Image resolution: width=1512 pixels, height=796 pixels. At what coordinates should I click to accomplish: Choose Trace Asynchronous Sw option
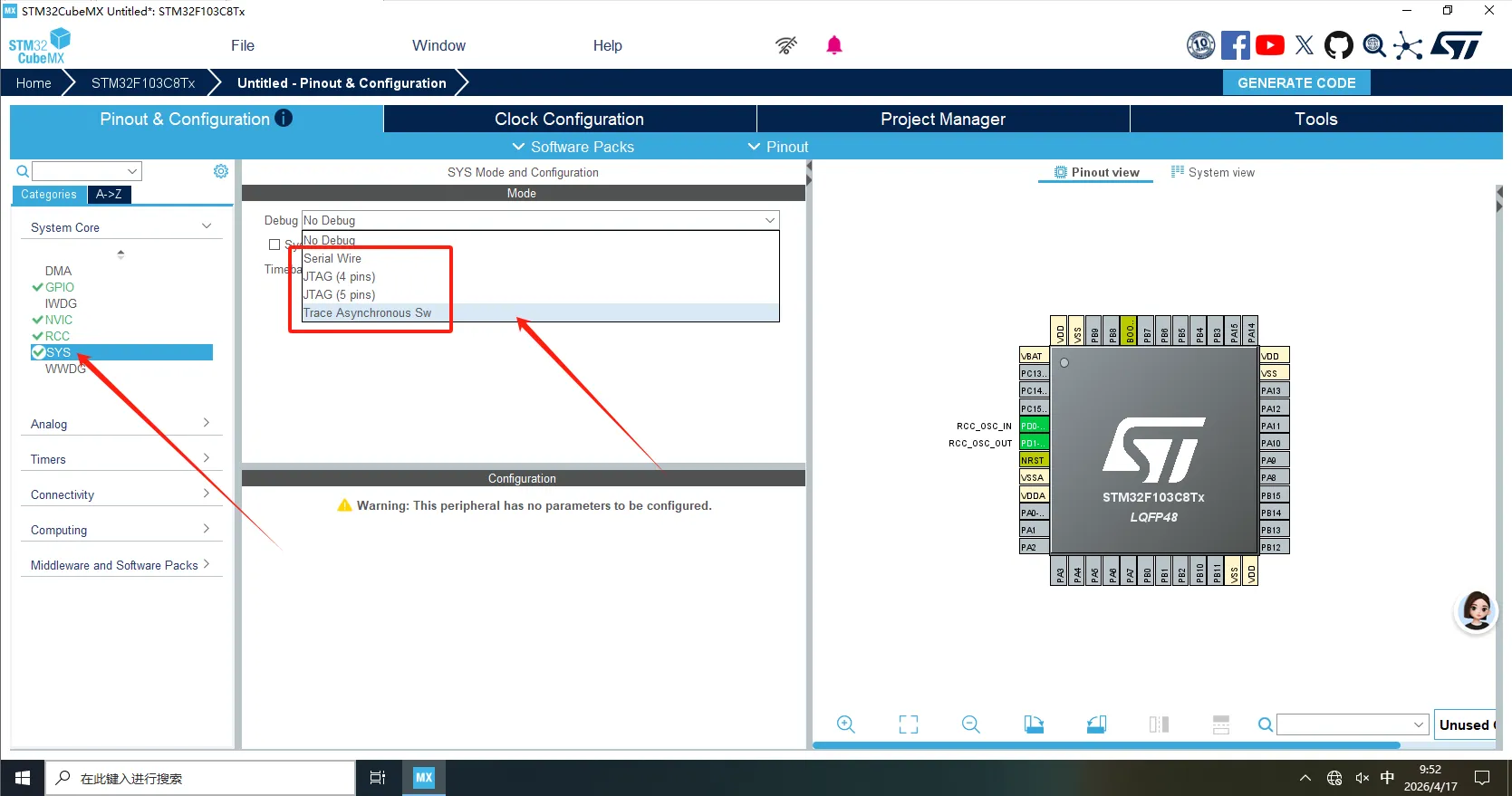[367, 312]
